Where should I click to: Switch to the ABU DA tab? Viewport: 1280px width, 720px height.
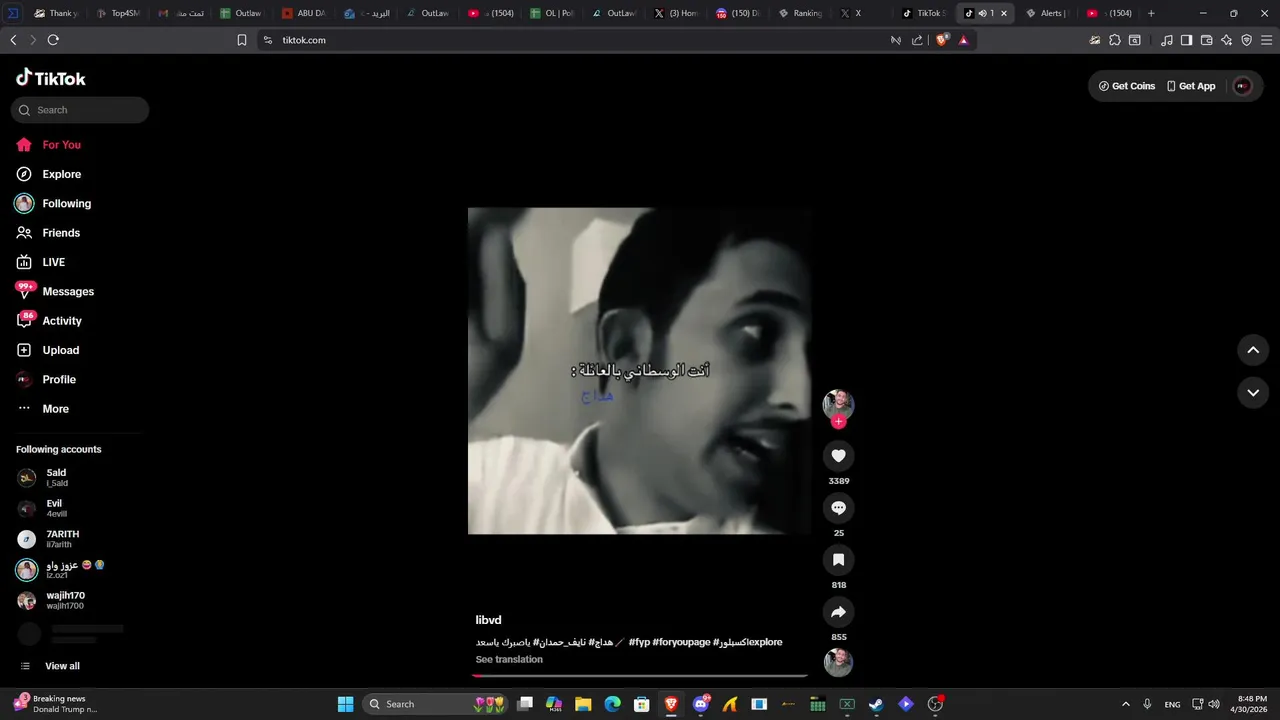pyautogui.click(x=304, y=13)
